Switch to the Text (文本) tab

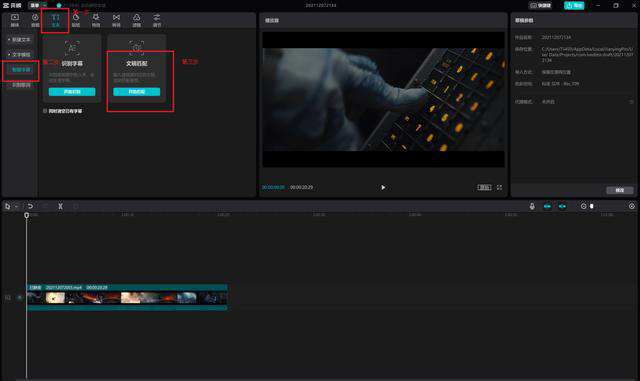pos(56,20)
